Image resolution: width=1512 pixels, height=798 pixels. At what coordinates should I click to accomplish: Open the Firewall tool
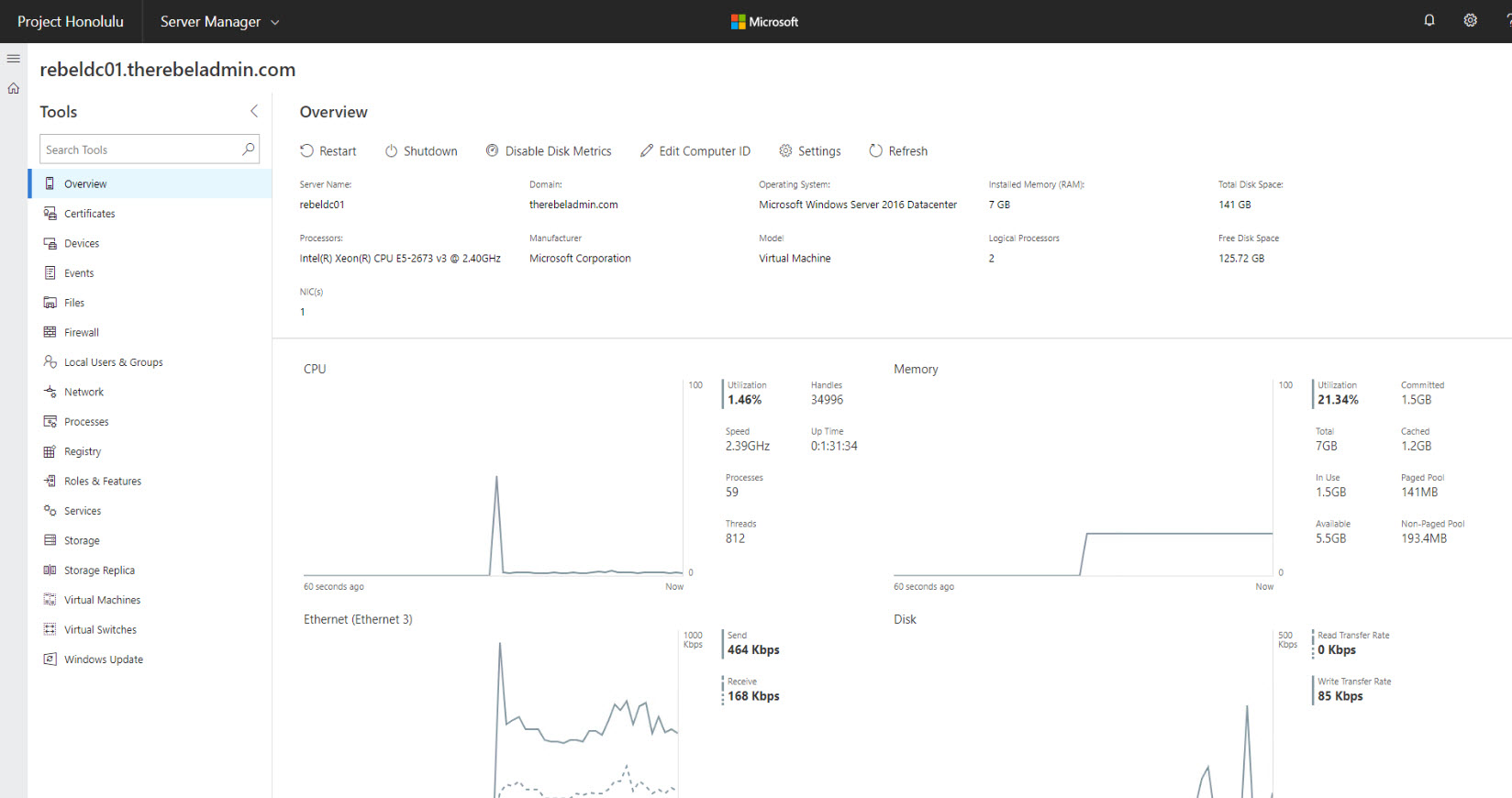coord(150,332)
